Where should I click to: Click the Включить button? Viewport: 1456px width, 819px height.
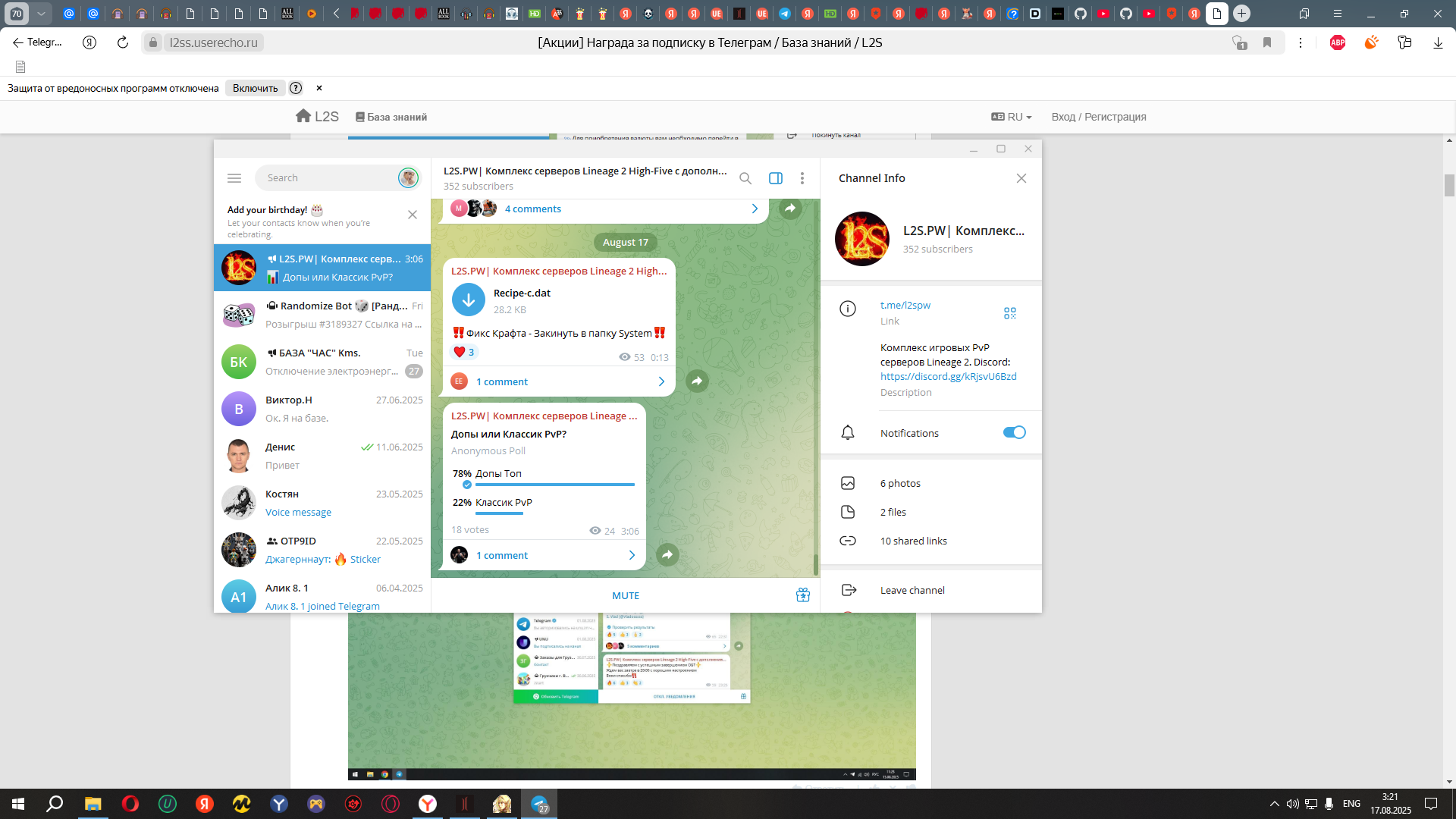click(255, 88)
